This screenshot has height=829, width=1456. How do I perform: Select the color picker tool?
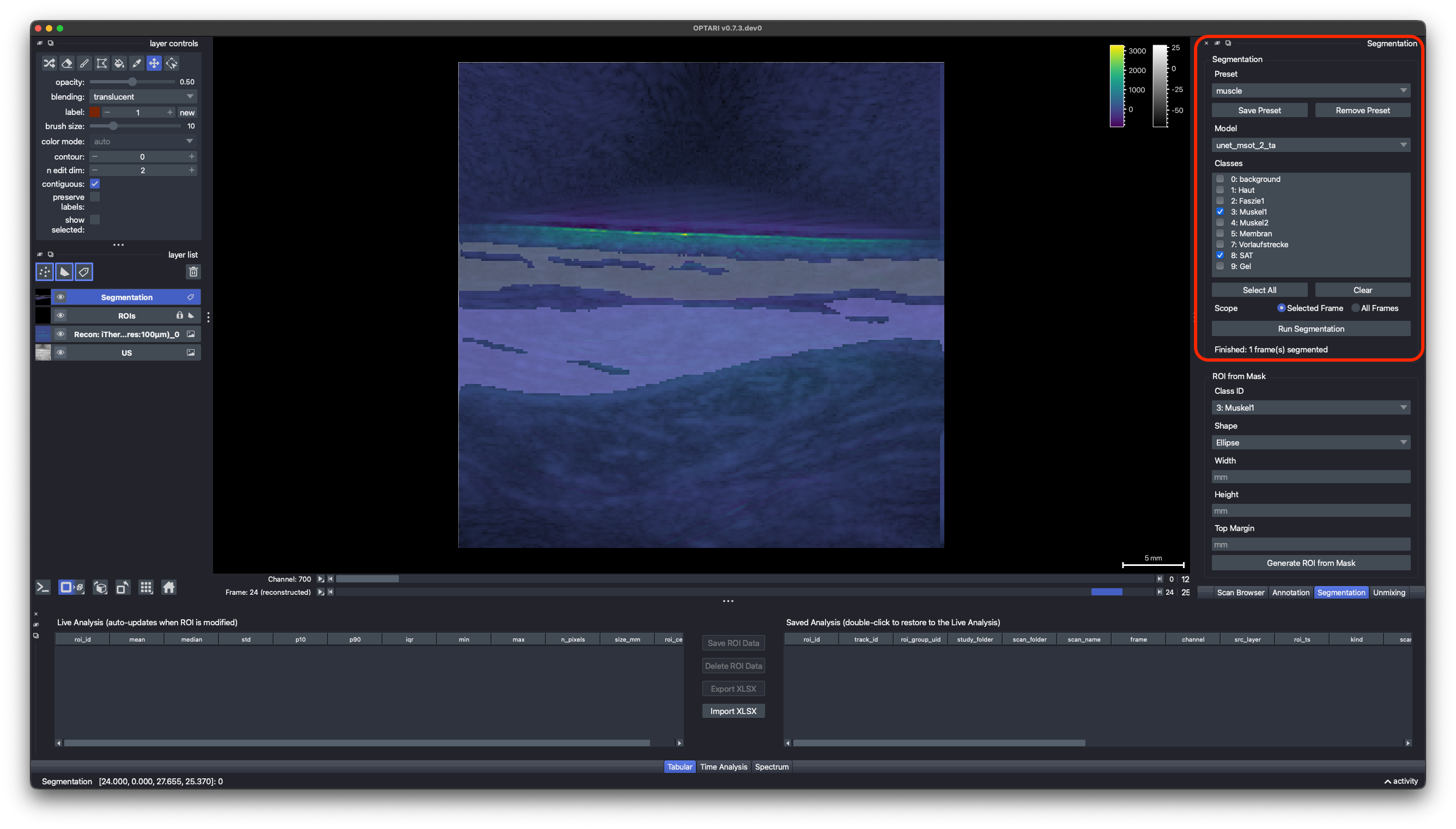137,63
